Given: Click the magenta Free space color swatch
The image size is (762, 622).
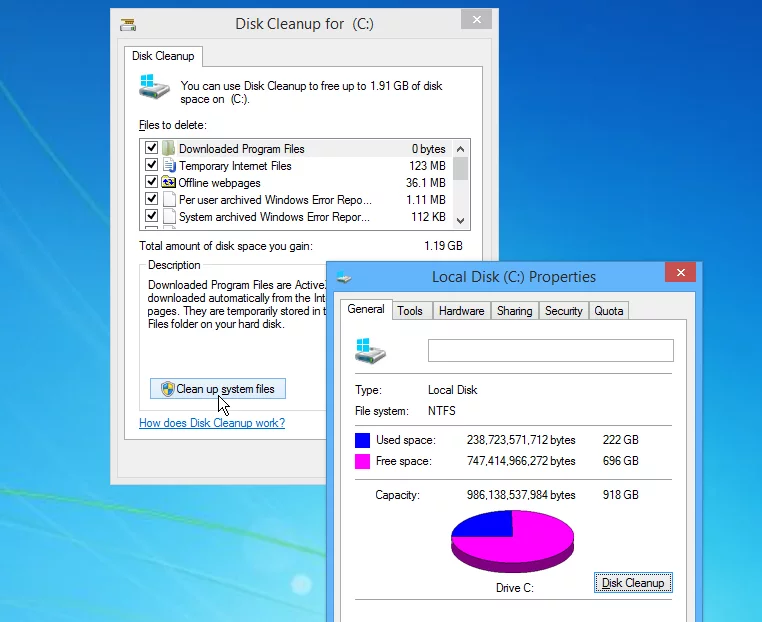Looking at the screenshot, I should 363,461.
